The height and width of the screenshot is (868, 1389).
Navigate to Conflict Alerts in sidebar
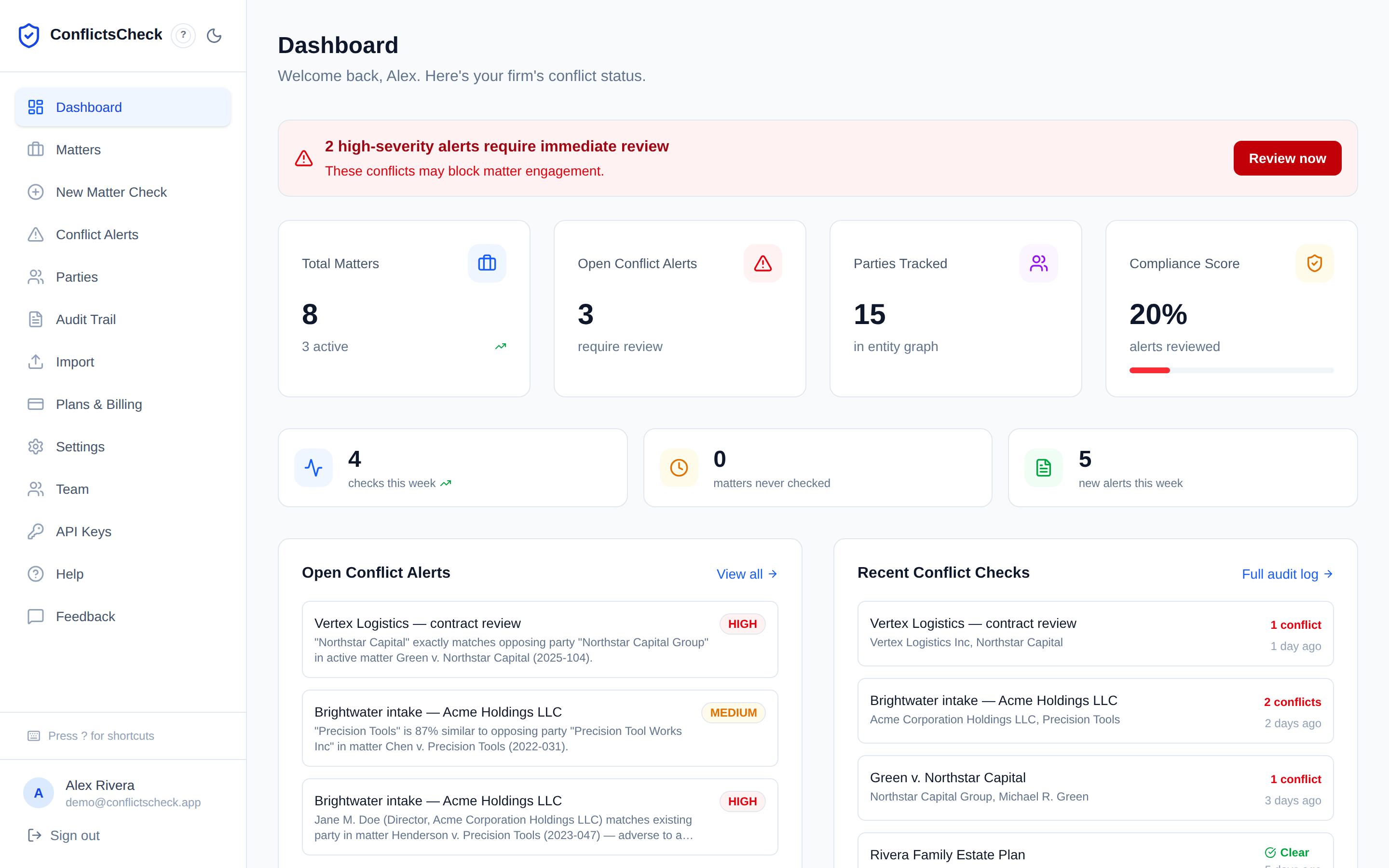(x=123, y=235)
